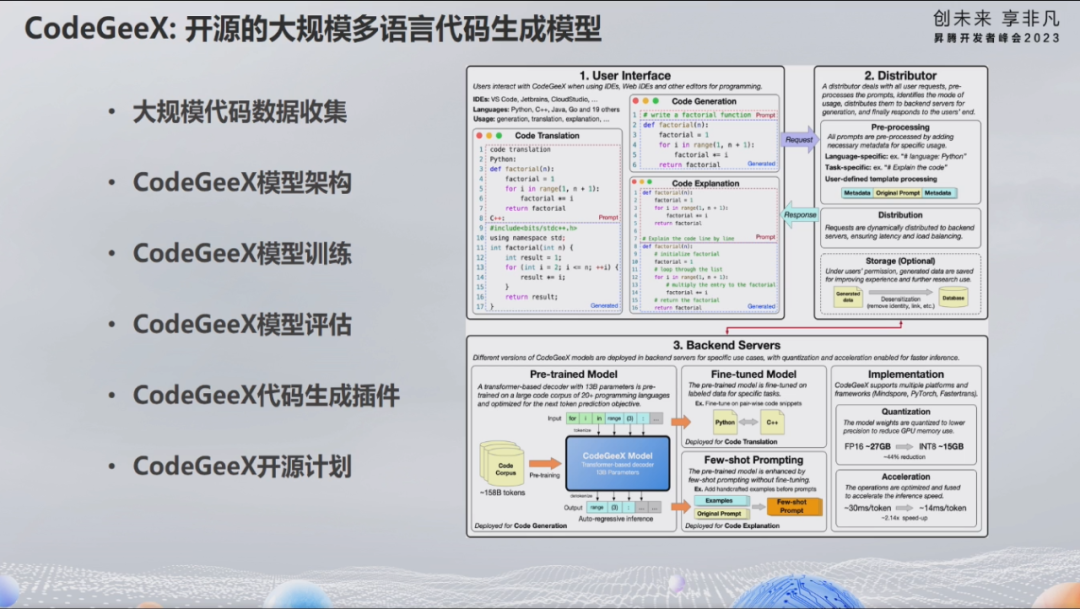This screenshot has height=609, width=1080.
Task: Click the Code Explanation window title
Action: (x=705, y=183)
